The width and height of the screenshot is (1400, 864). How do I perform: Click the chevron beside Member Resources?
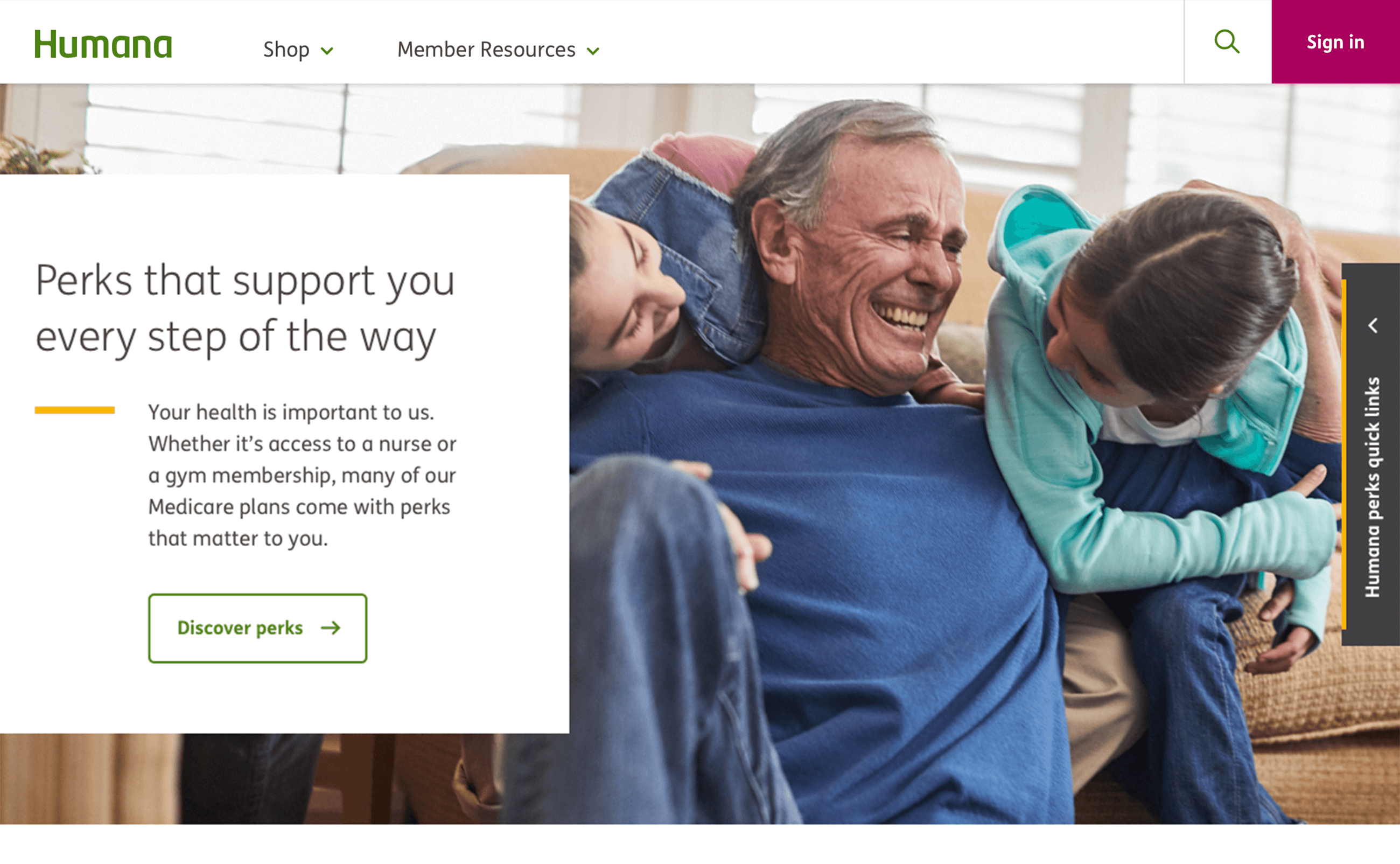(593, 51)
